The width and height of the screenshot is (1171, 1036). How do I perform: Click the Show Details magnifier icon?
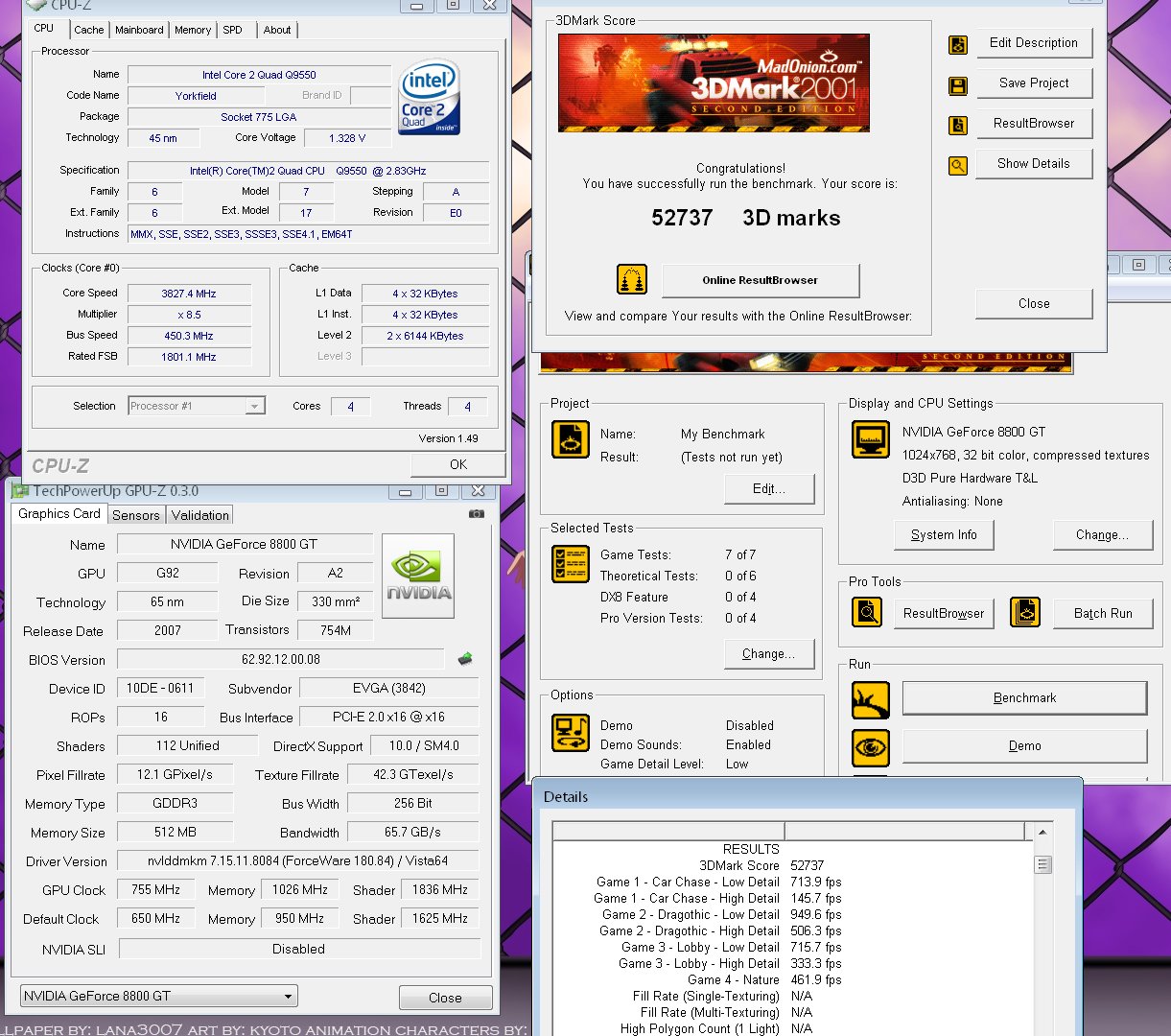pos(957,166)
